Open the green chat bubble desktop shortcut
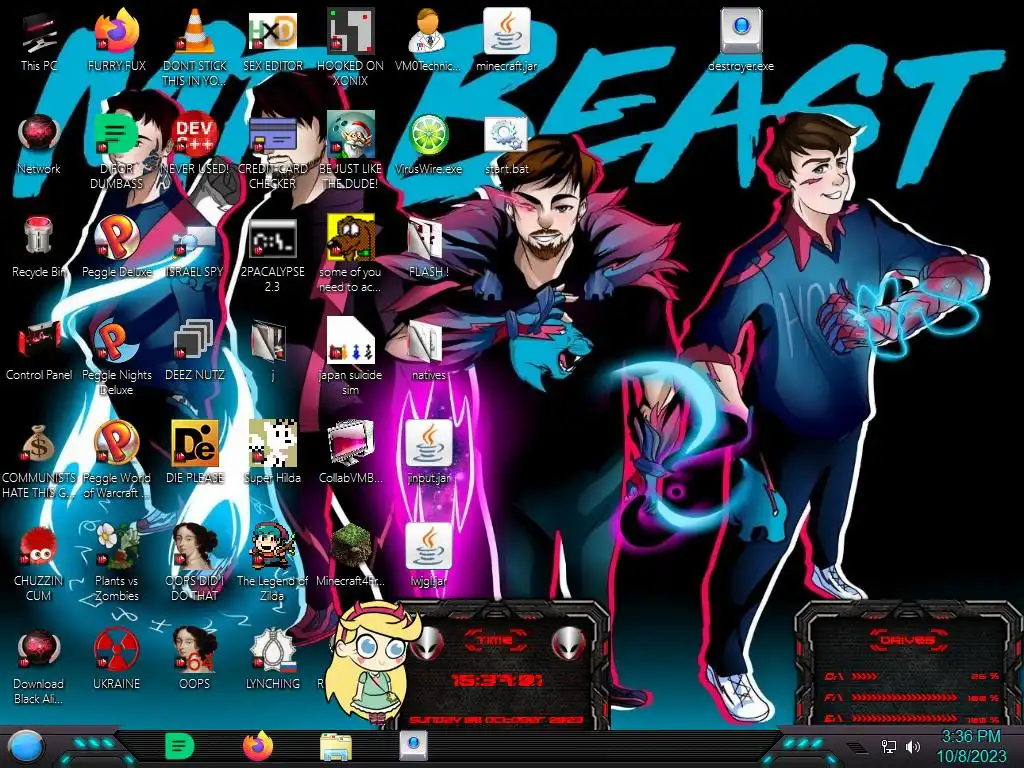This screenshot has width=1024, height=768. click(116, 150)
